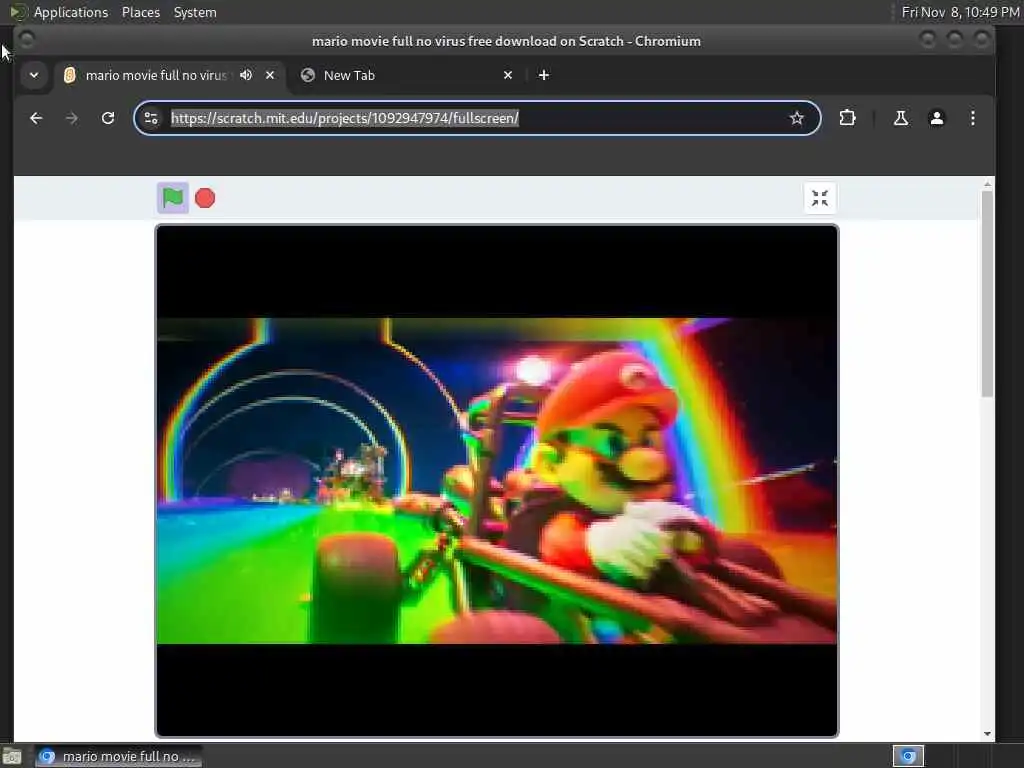Click the workspace switcher icon in bottom panel
Viewport: 1024px width, 768px height.
(908, 756)
